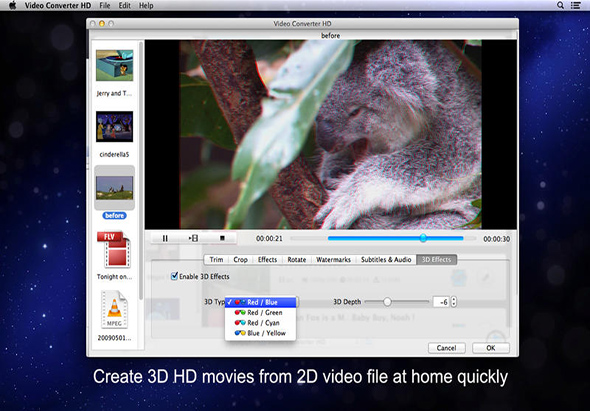Click the file list scrollbar

(x=141, y=171)
